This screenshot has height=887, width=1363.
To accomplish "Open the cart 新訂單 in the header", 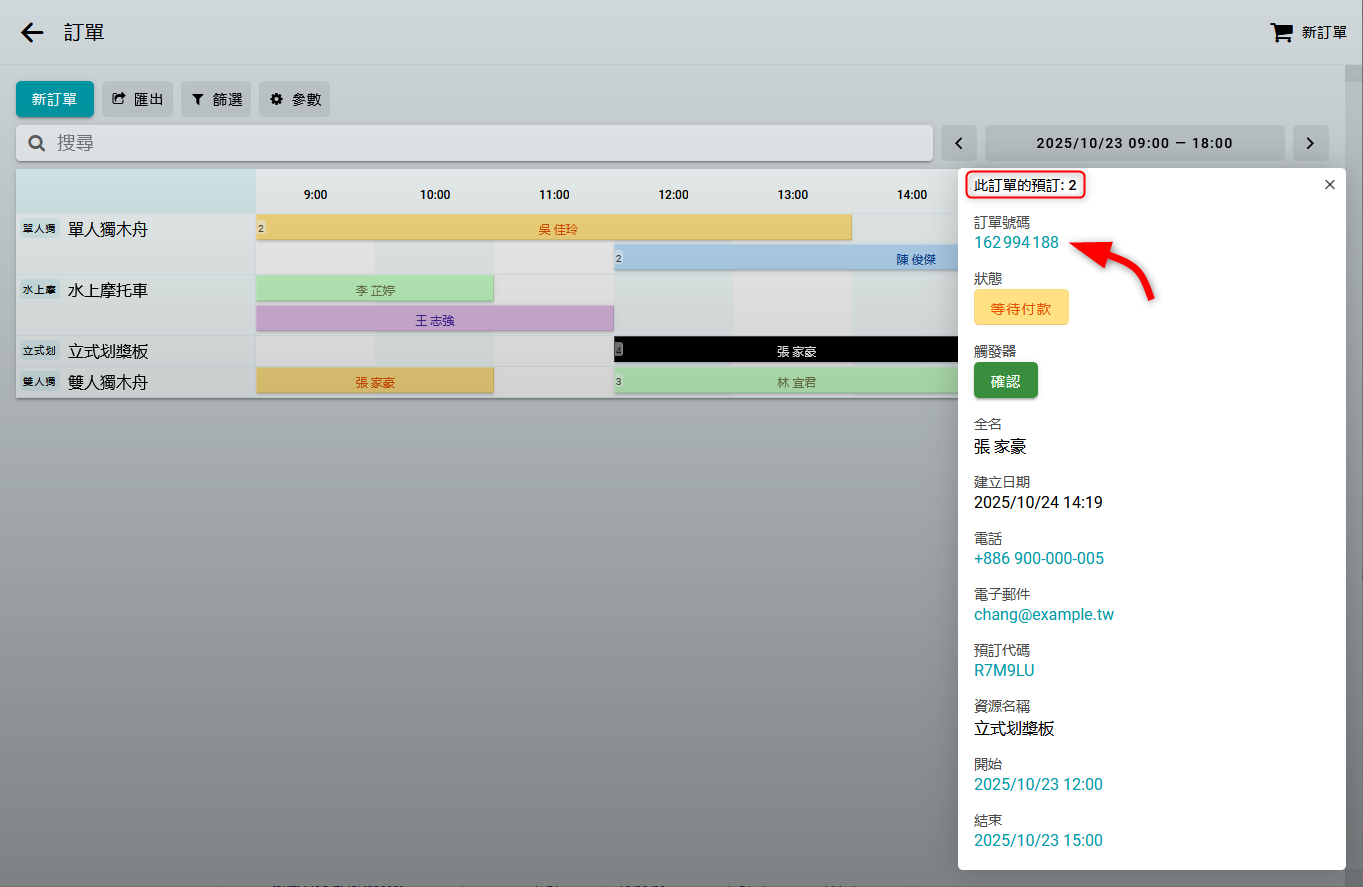I will click(x=1308, y=33).
